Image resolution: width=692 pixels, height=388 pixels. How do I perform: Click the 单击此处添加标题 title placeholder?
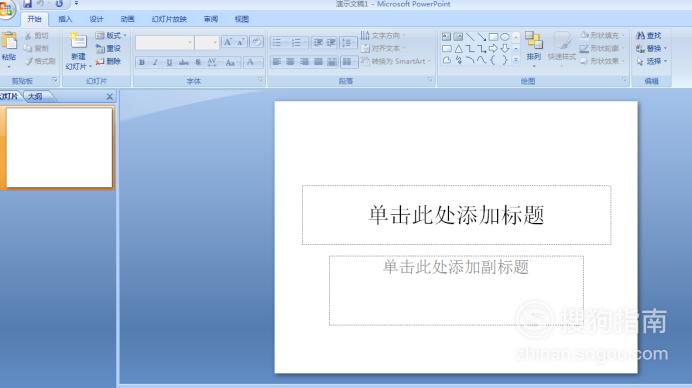pyautogui.click(x=456, y=215)
